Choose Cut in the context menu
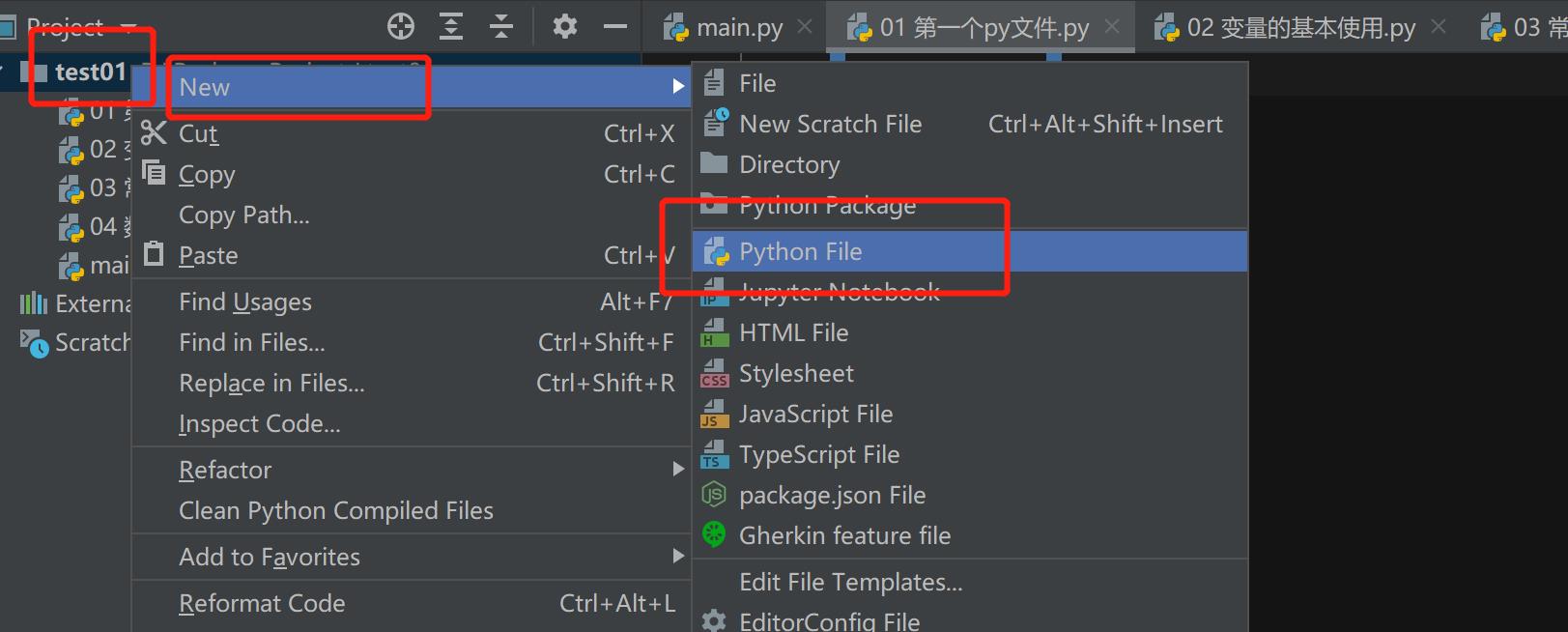Screen dimensions: 1568x632 click(x=412, y=133)
